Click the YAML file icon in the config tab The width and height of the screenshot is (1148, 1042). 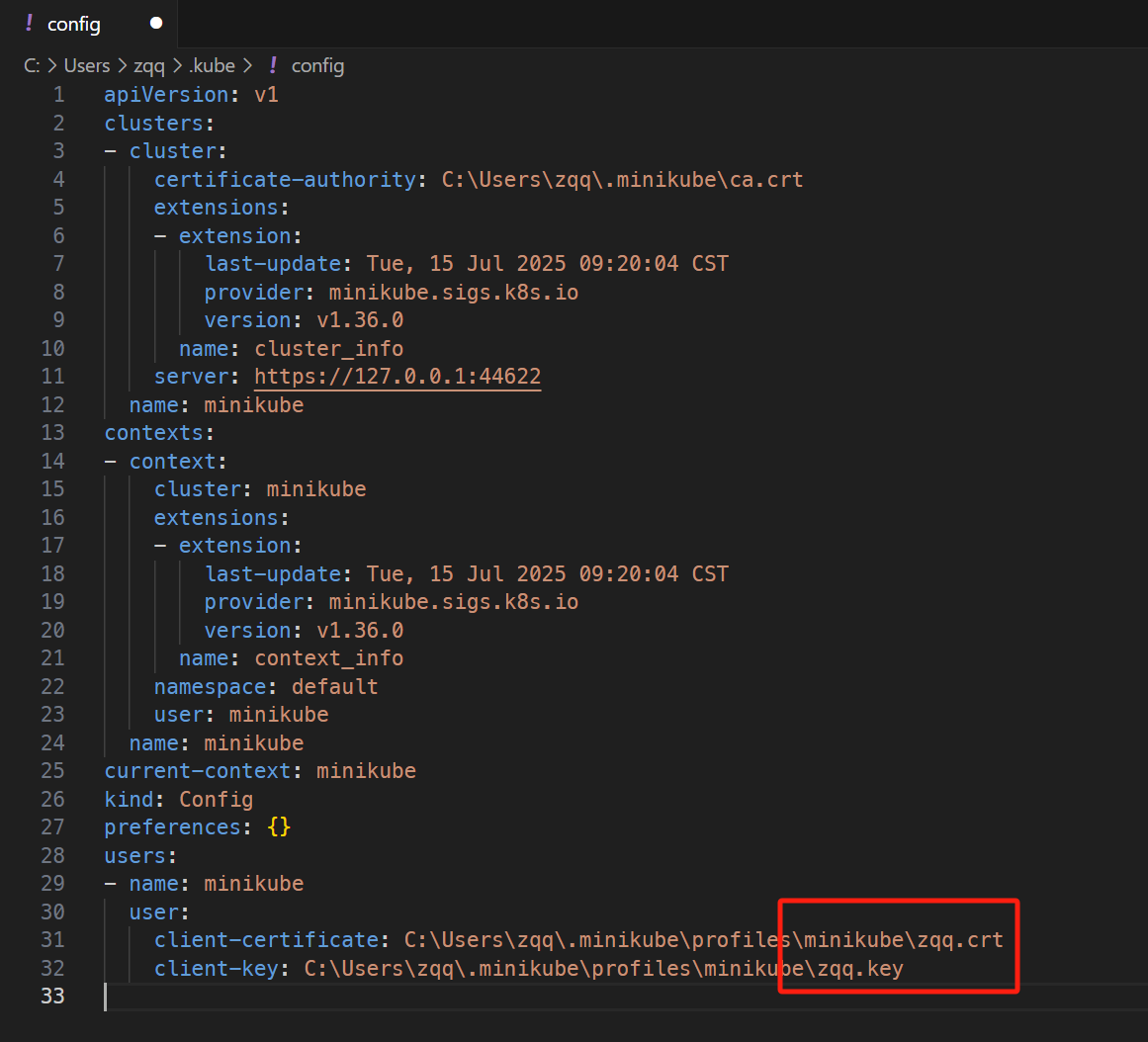point(29,24)
